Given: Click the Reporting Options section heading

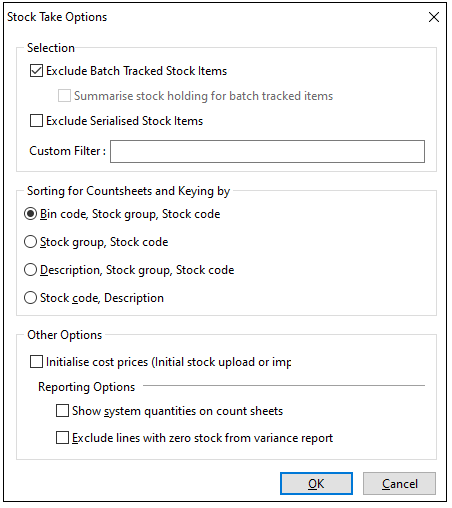Looking at the screenshot, I should pos(87,387).
